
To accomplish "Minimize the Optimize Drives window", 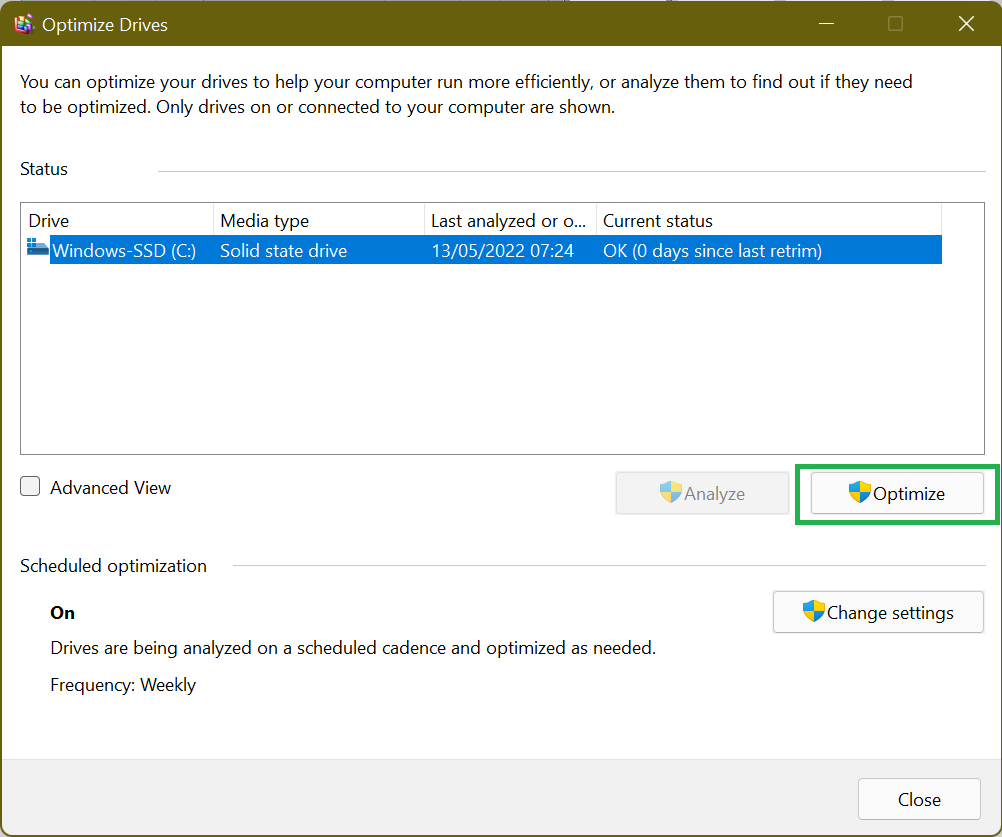I will coord(825,25).
